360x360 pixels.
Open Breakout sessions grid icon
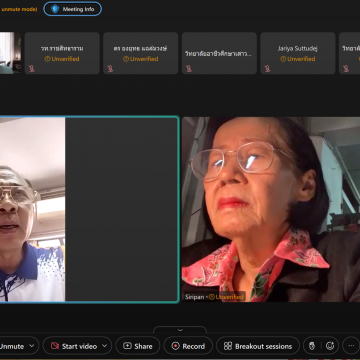pos(228,346)
